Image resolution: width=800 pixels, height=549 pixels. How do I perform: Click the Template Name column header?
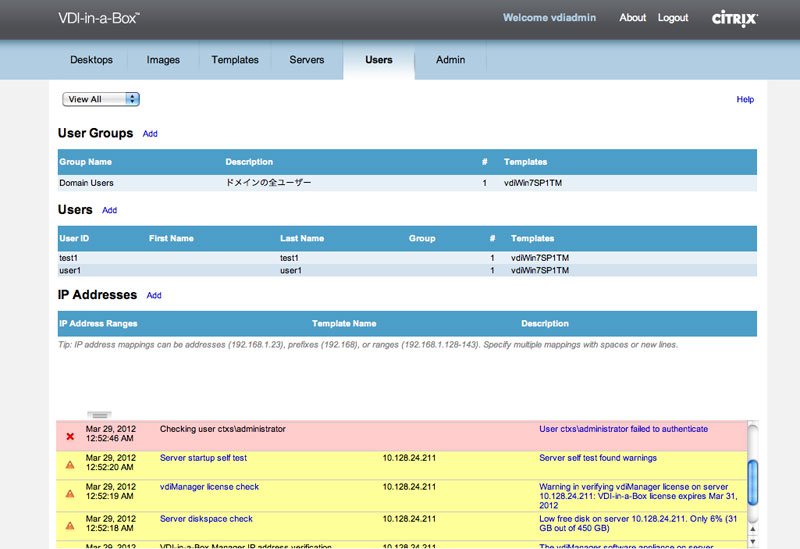pyautogui.click(x=344, y=324)
